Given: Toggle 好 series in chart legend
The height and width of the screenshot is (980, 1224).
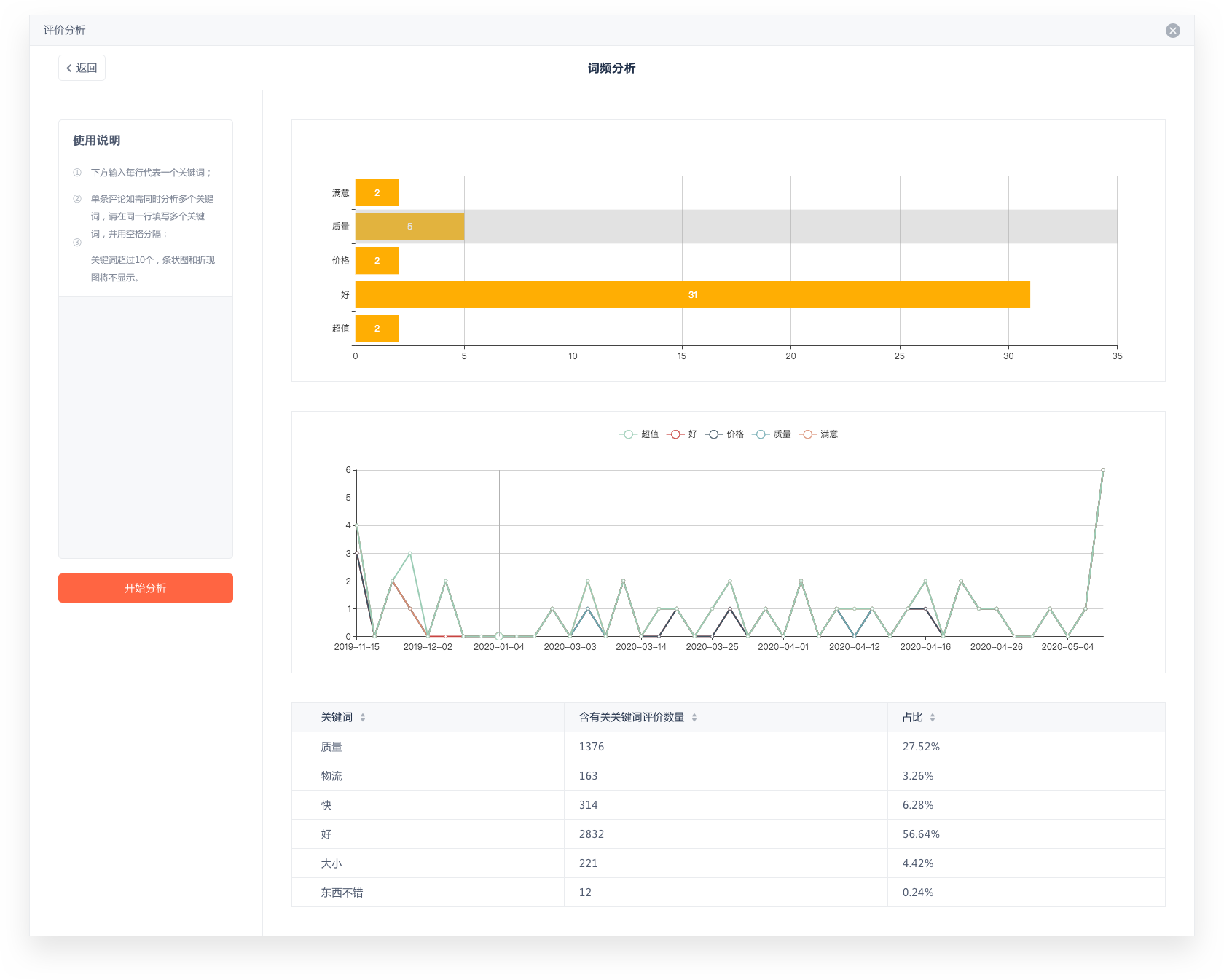Looking at the screenshot, I should click(682, 434).
